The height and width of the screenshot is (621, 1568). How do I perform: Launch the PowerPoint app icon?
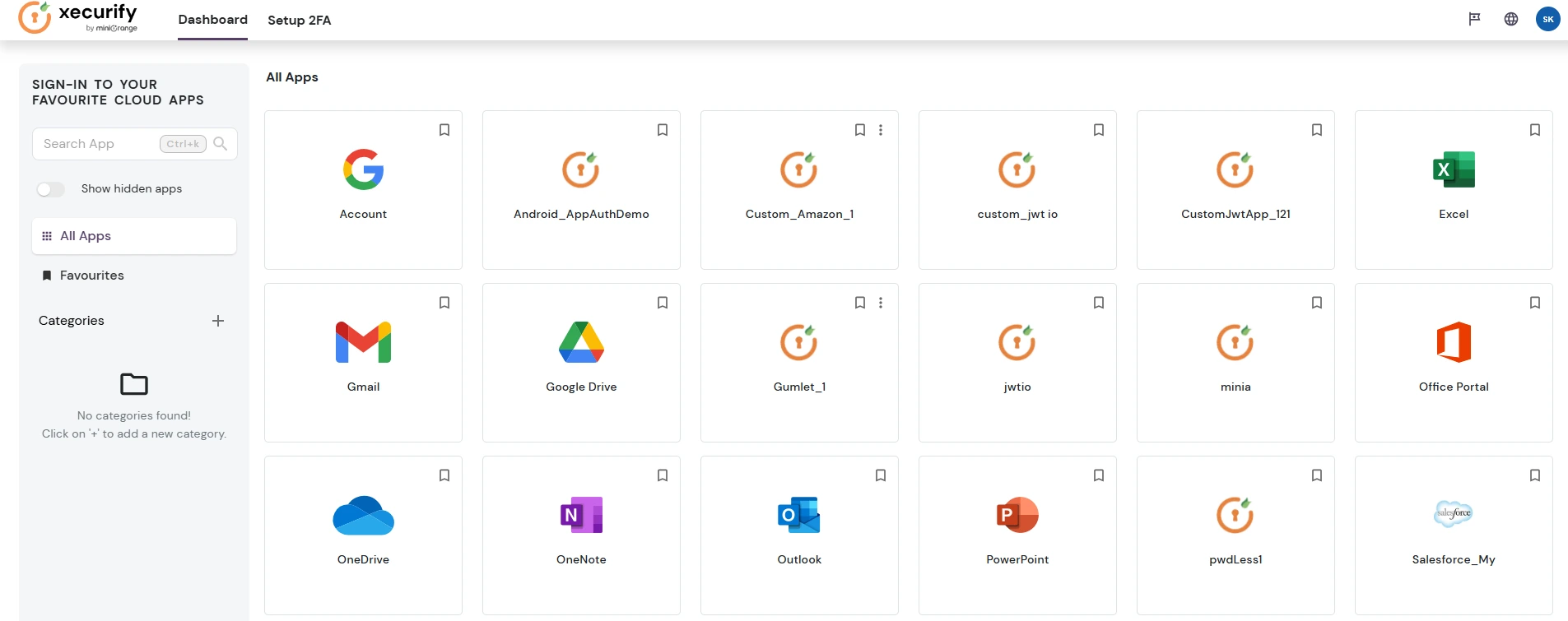[1017, 515]
